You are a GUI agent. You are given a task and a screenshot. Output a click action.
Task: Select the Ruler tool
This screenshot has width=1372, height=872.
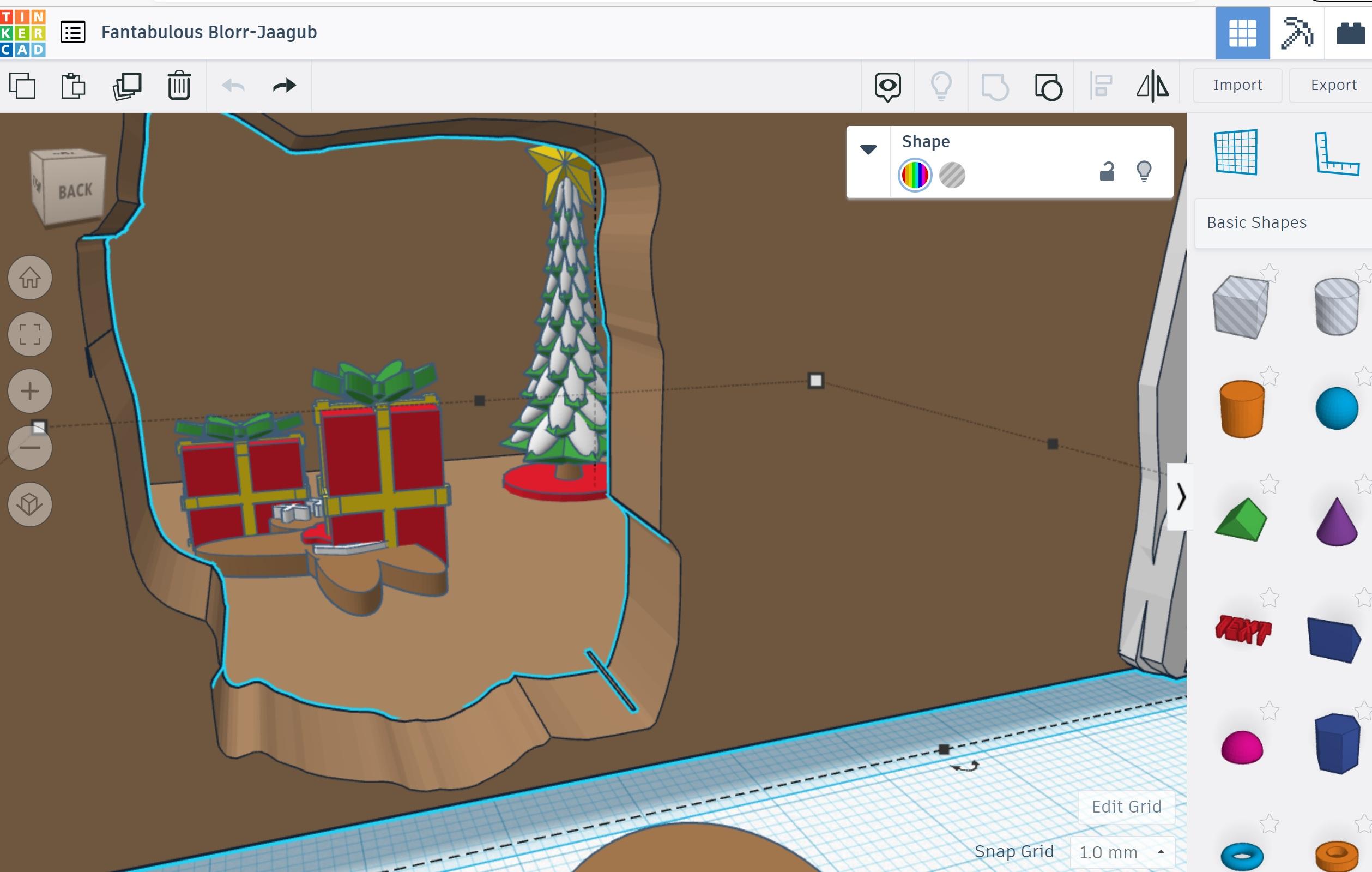(1337, 154)
